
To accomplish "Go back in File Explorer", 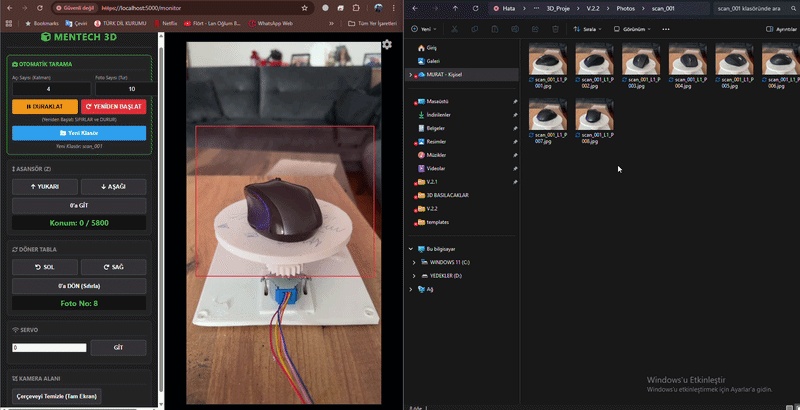I will click(x=415, y=8).
